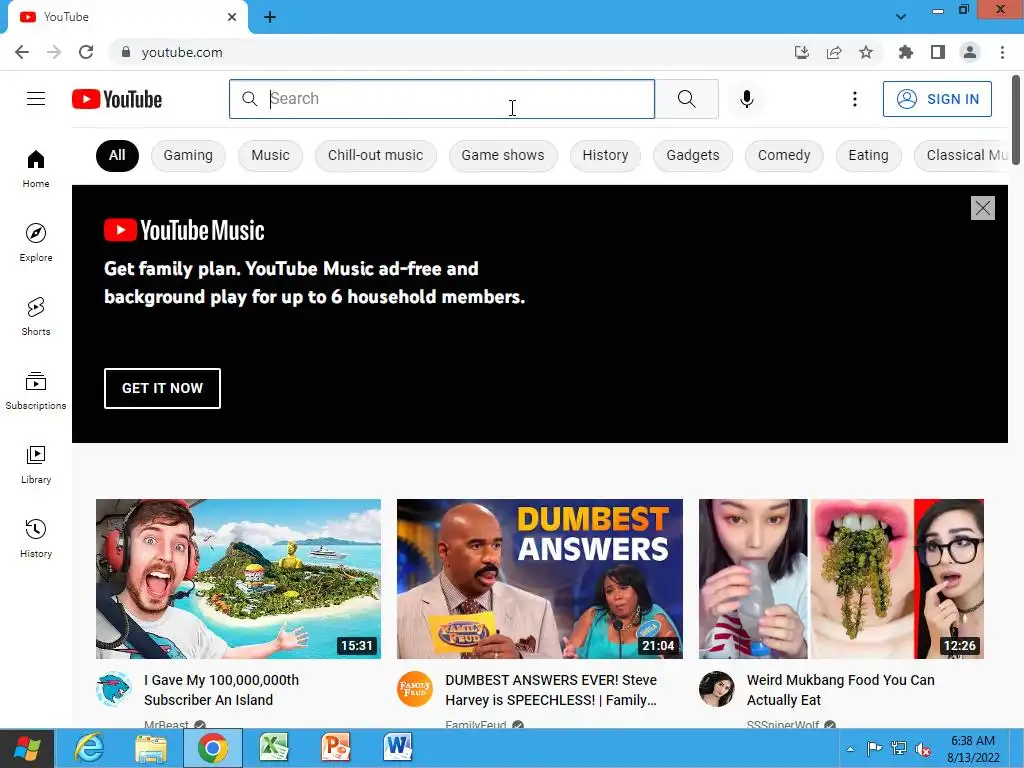Click the magnifier search button
This screenshot has width=1024, height=768.
coord(686,99)
